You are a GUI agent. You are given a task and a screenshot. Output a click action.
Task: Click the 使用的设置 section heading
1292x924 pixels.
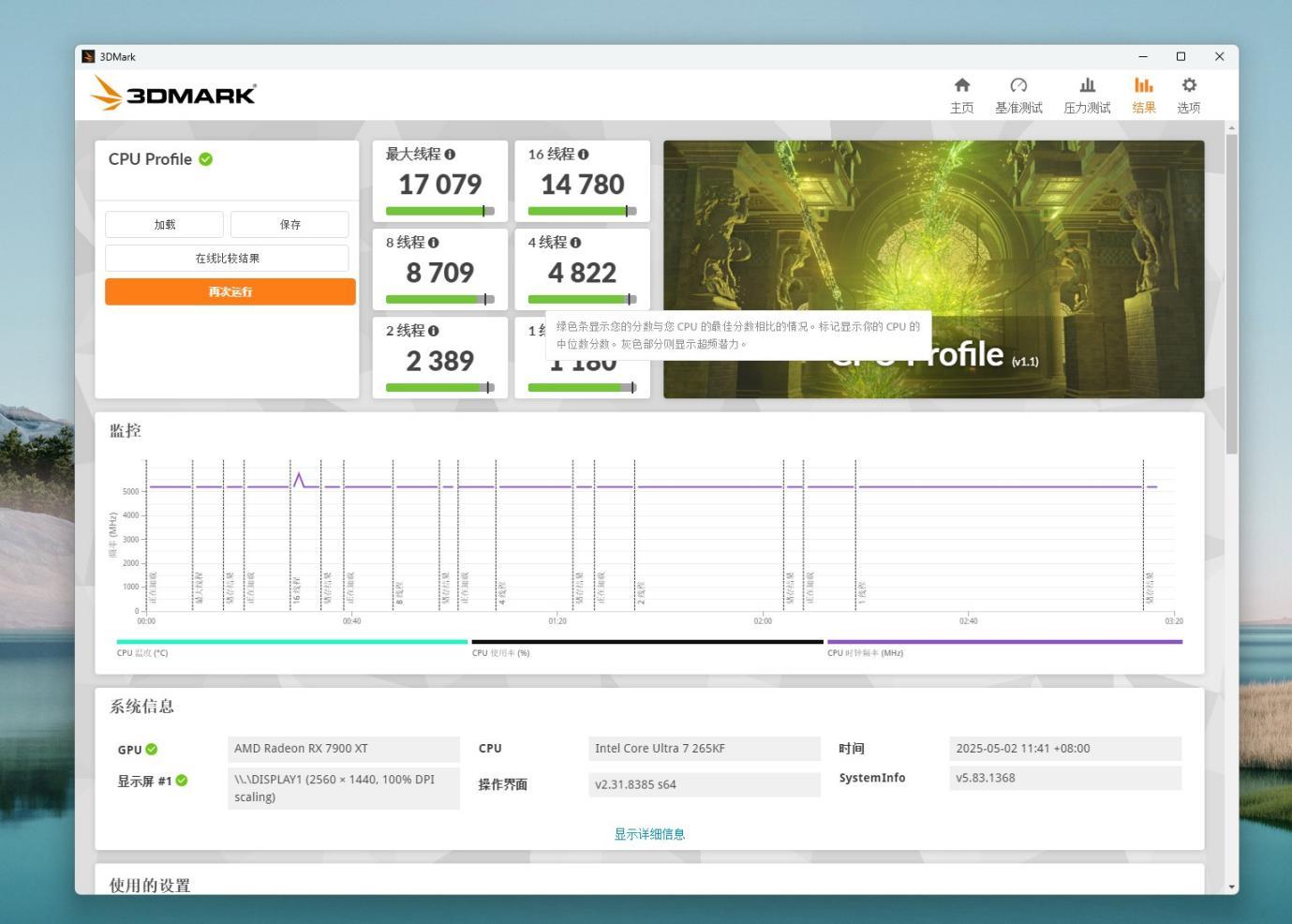[x=150, y=886]
